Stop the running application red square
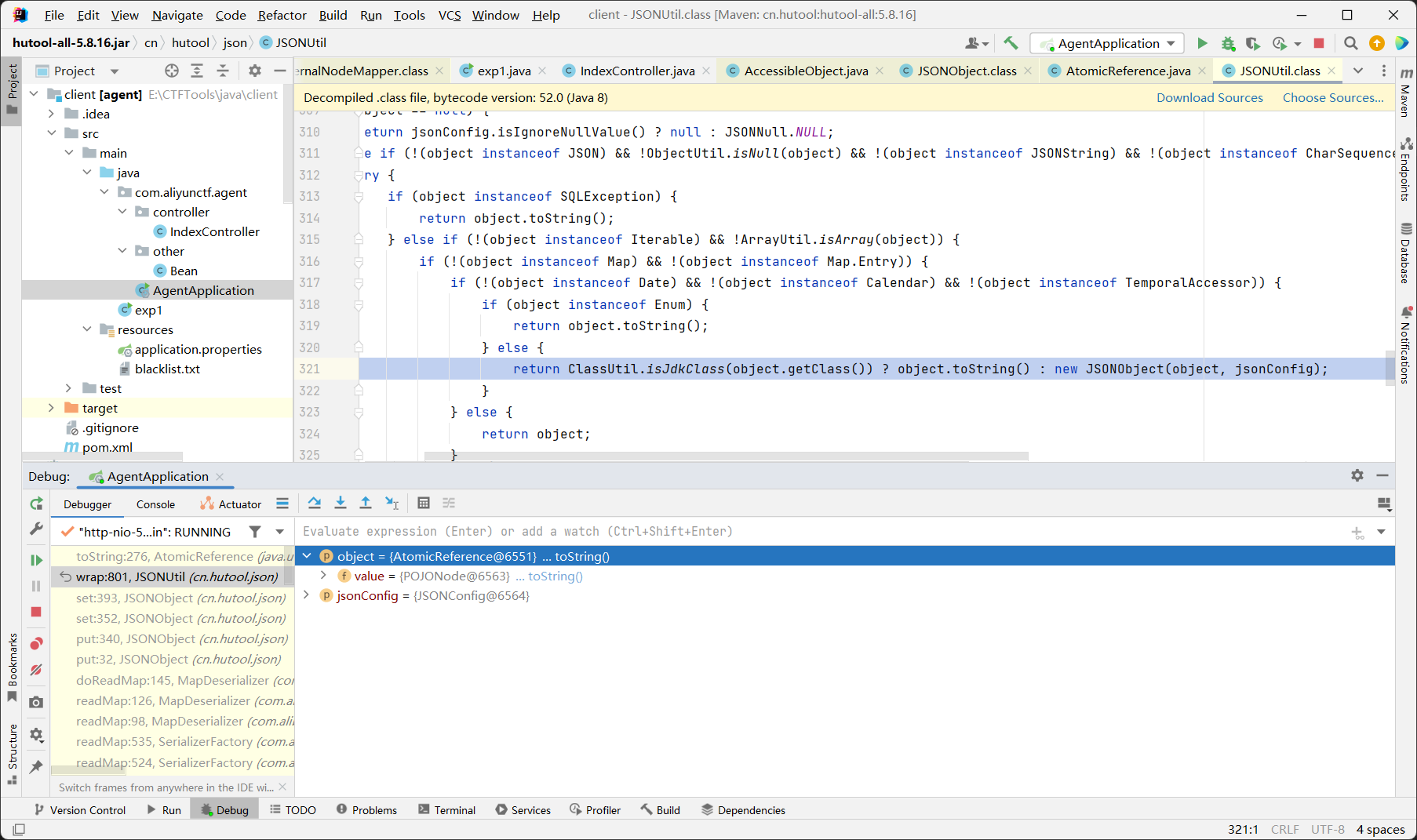The width and height of the screenshot is (1417, 840). click(1319, 43)
